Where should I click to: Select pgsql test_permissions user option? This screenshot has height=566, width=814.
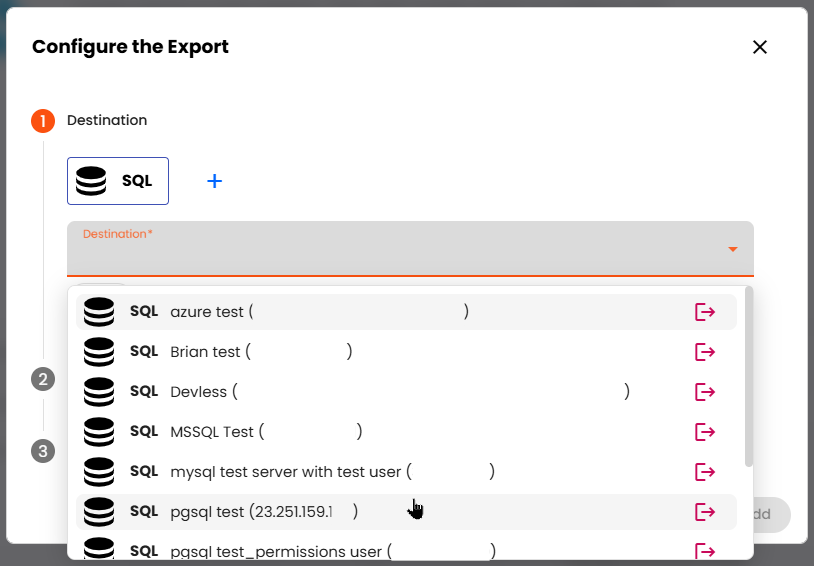point(276,551)
